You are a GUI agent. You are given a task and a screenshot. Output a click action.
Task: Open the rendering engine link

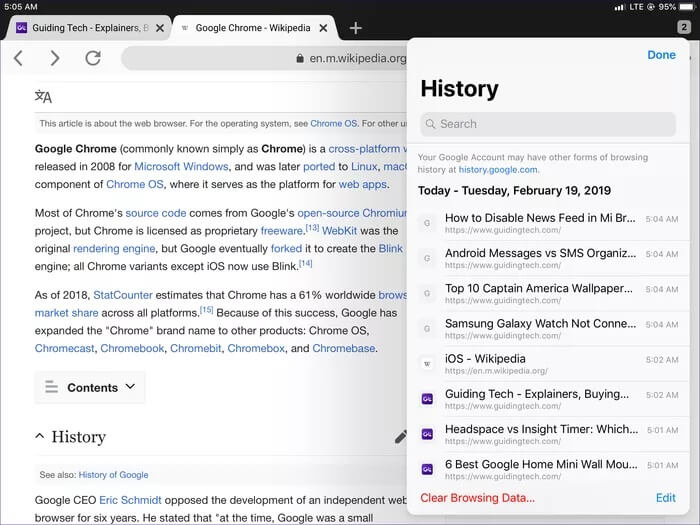click(x=114, y=249)
